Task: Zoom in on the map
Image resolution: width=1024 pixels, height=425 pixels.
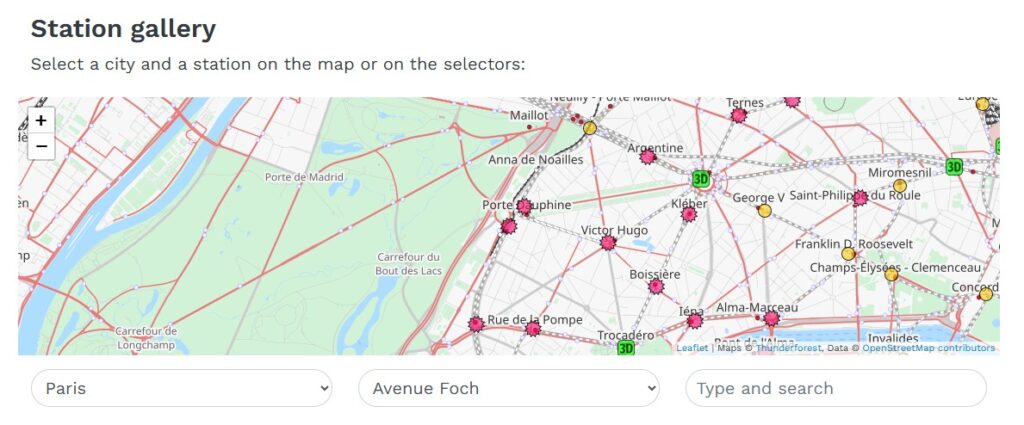Action: [41, 121]
